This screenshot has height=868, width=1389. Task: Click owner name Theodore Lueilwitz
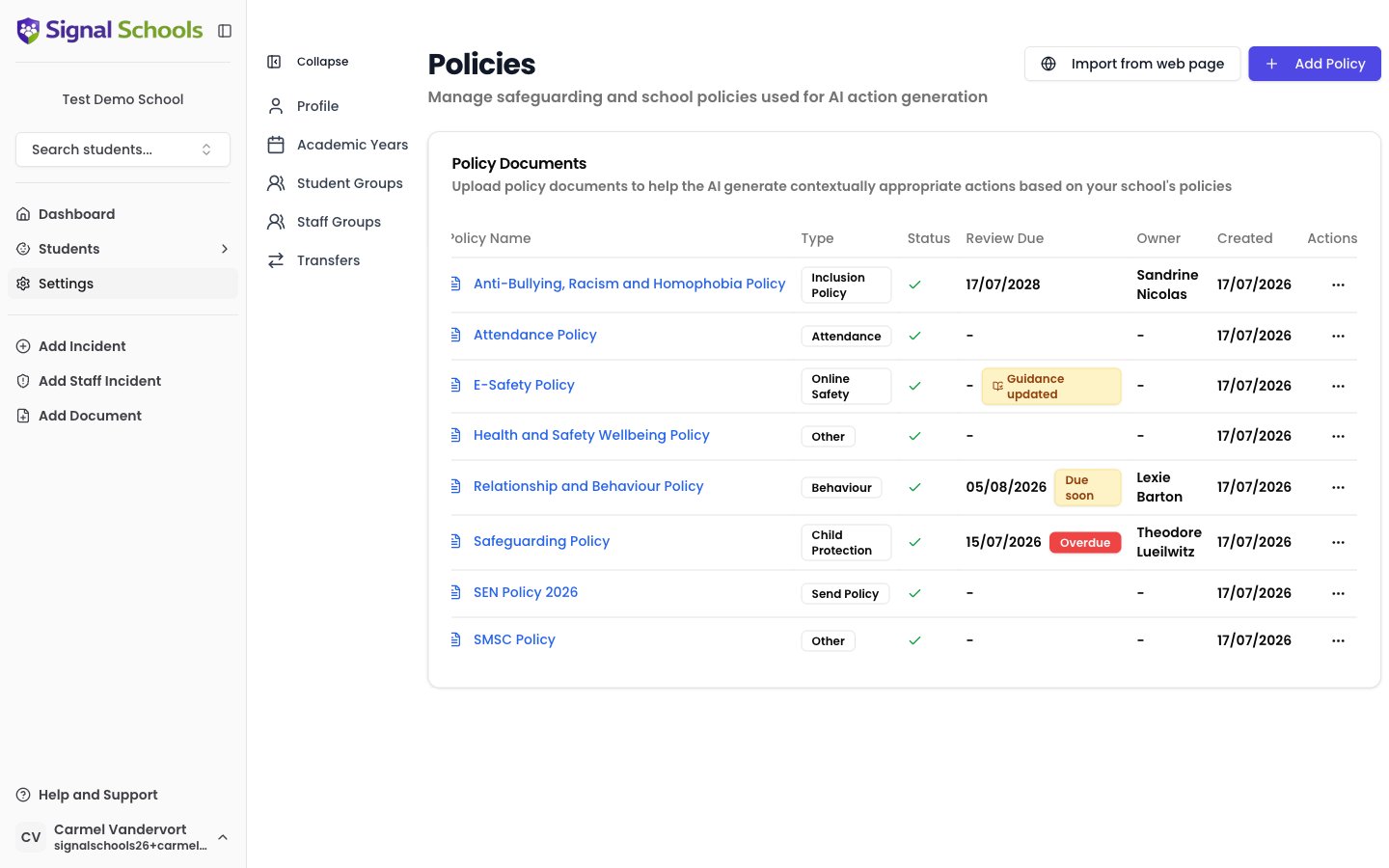tap(1169, 542)
